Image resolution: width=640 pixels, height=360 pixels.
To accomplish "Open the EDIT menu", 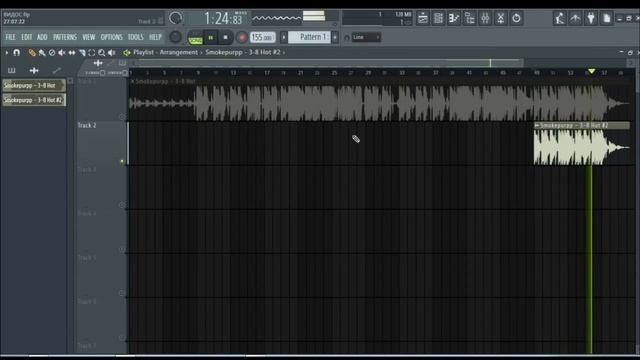I will point(27,37).
